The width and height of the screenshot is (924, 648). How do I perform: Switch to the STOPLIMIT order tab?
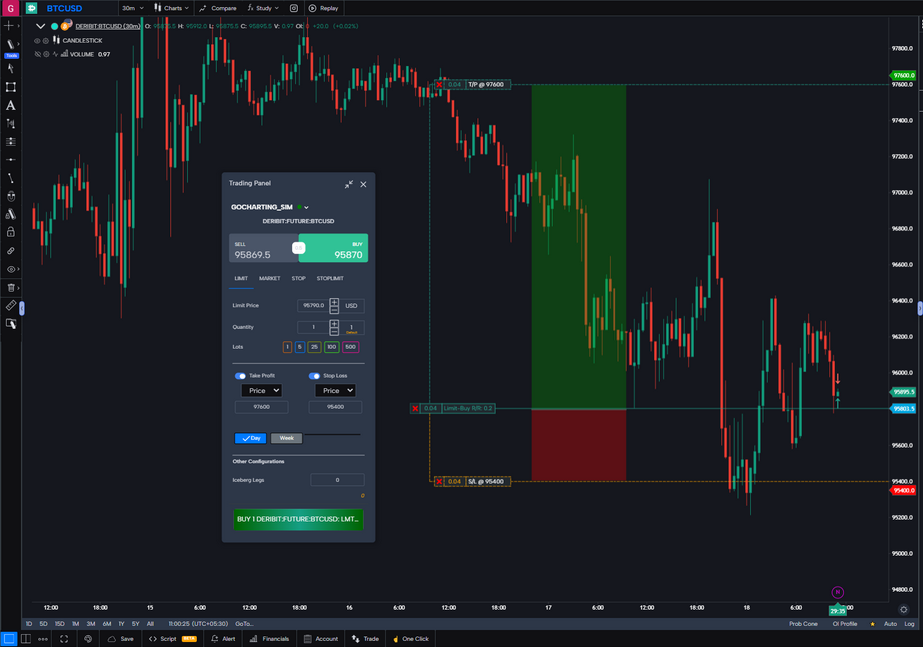330,278
